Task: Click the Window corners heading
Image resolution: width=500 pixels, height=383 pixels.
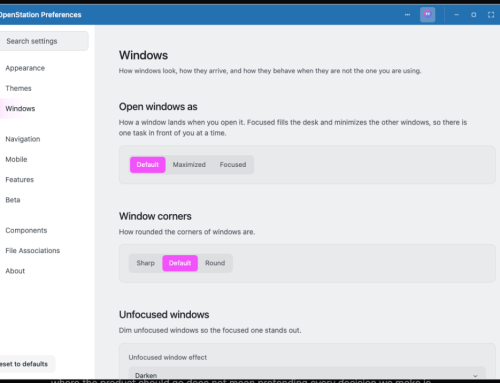Action: point(155,216)
